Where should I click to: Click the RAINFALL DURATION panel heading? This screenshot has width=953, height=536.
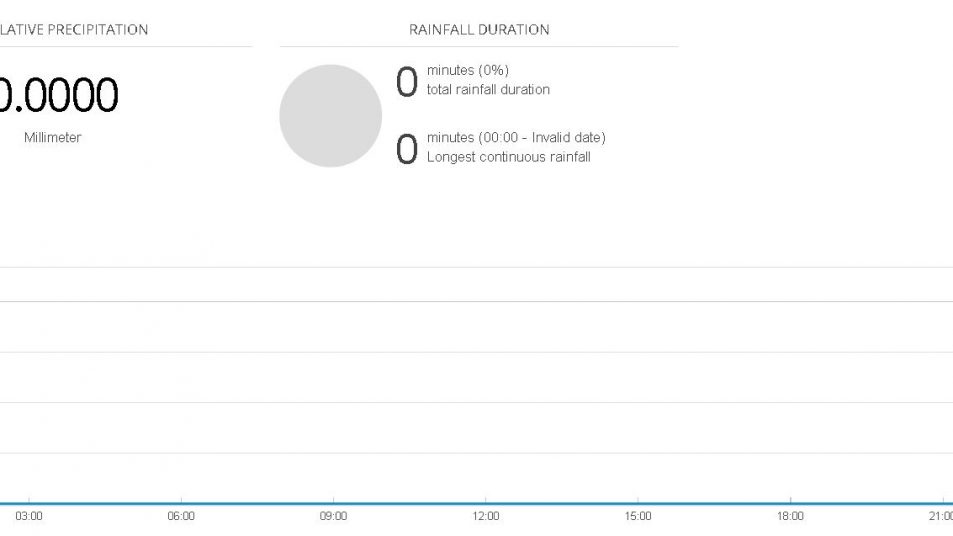pyautogui.click(x=479, y=30)
